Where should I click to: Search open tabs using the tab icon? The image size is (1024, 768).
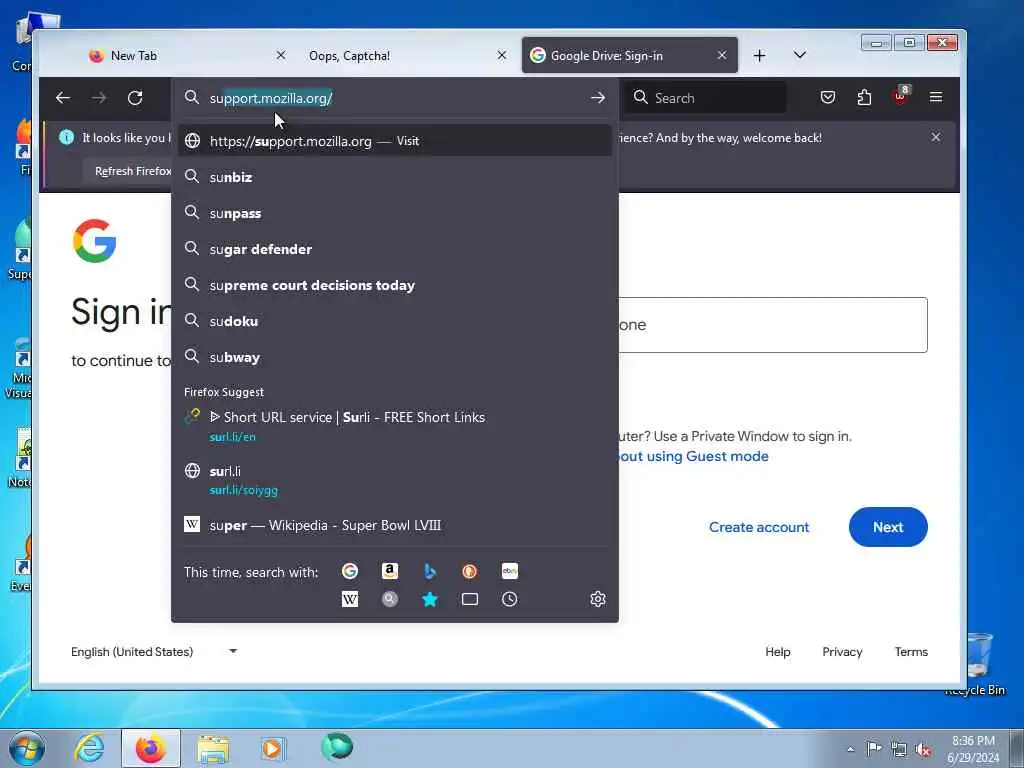[x=470, y=599]
